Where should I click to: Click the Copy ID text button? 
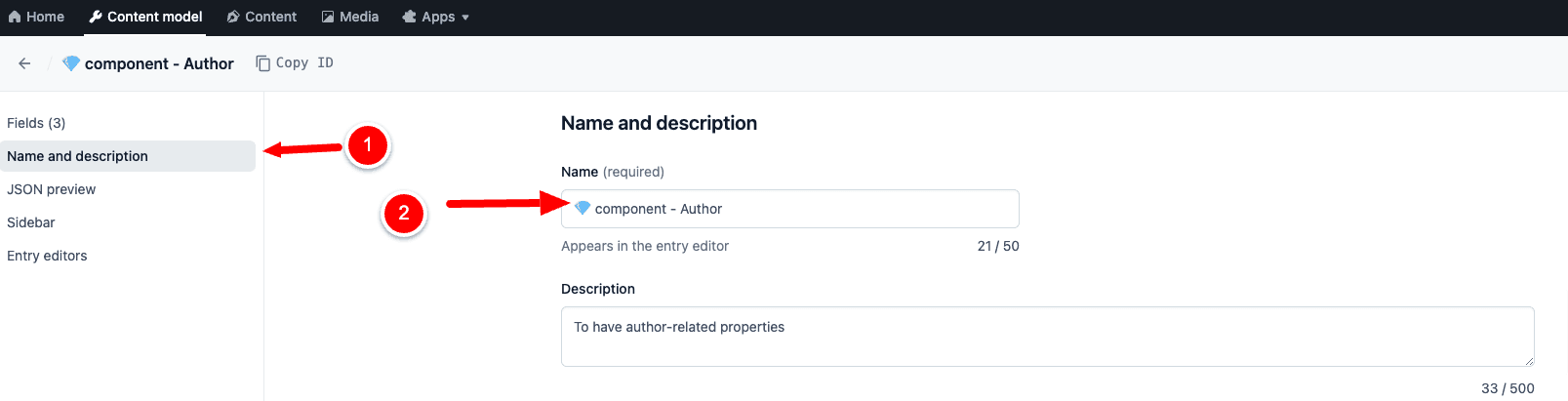pos(304,62)
